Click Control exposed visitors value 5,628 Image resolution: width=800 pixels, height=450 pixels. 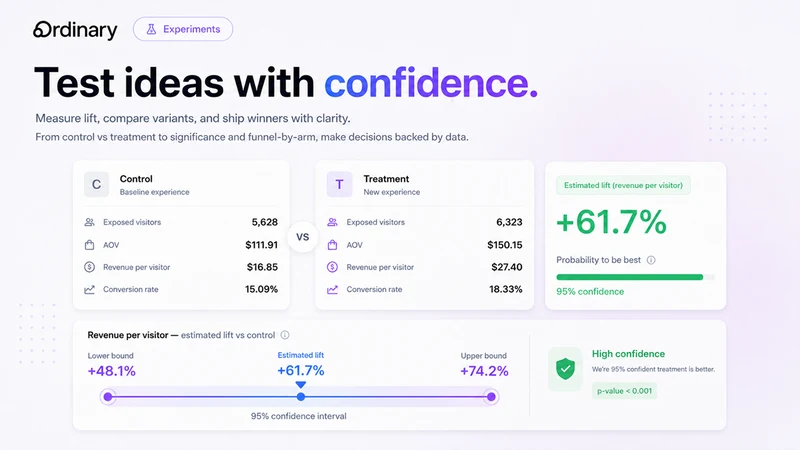tap(265, 222)
